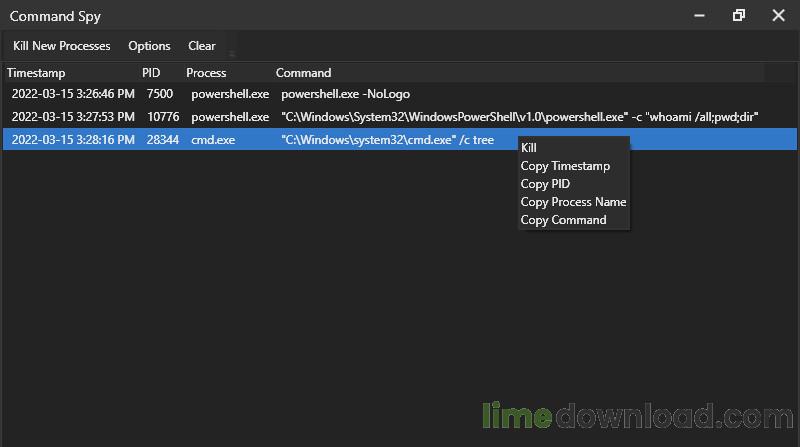Sort by the PID column header
This screenshot has height=447, width=800.
151,73
